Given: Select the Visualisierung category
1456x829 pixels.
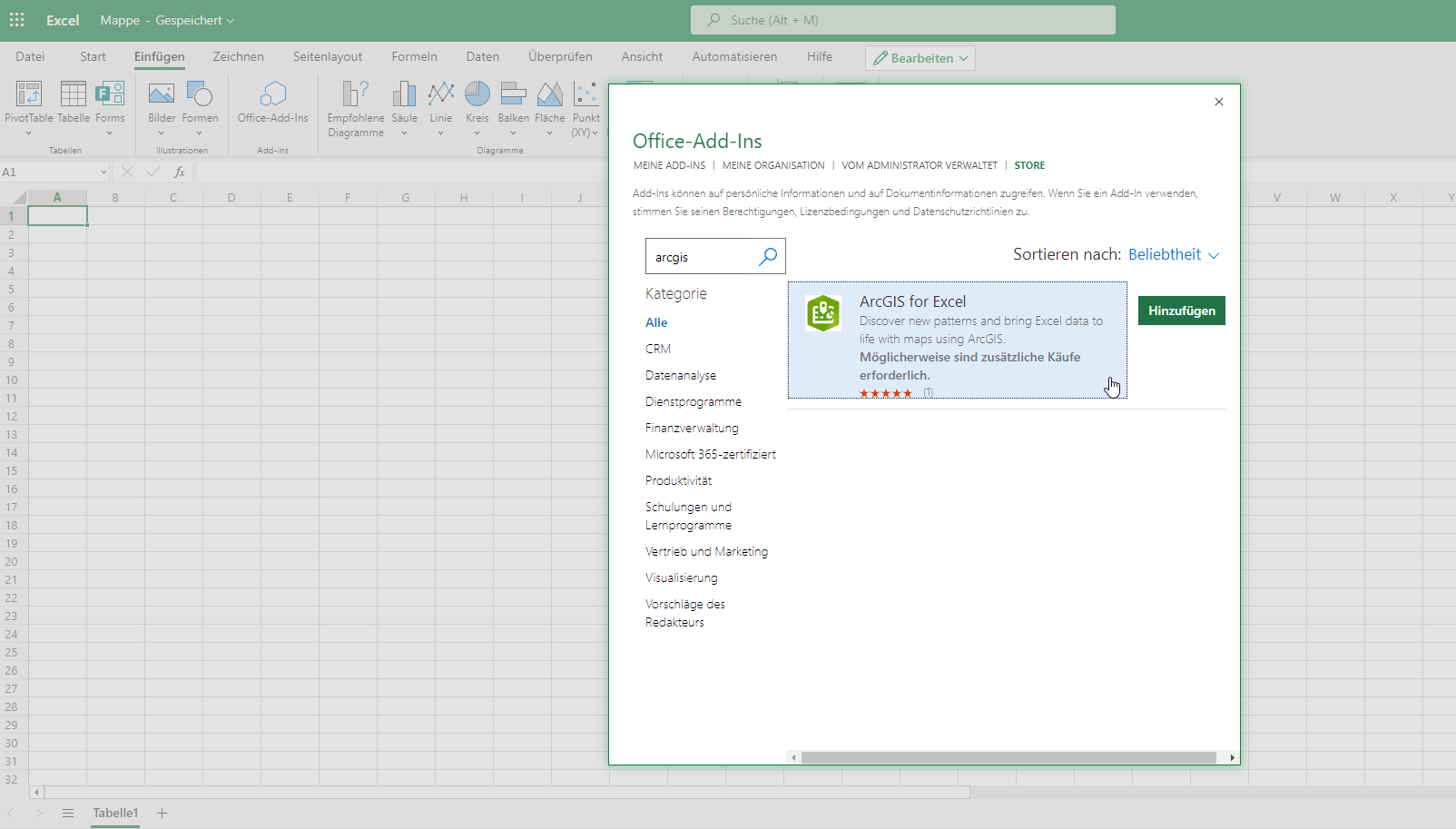Looking at the screenshot, I should pyautogui.click(x=681, y=577).
